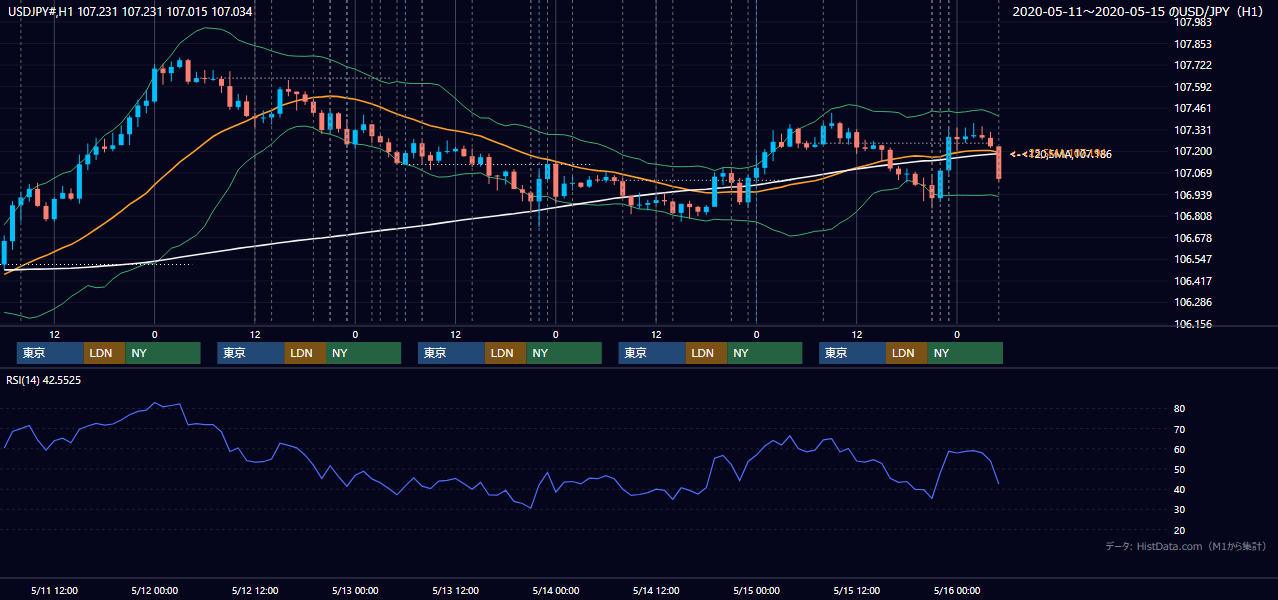Click the 5/15 00:00 time axis label
The width and height of the screenshot is (1278, 600).
(x=755, y=590)
